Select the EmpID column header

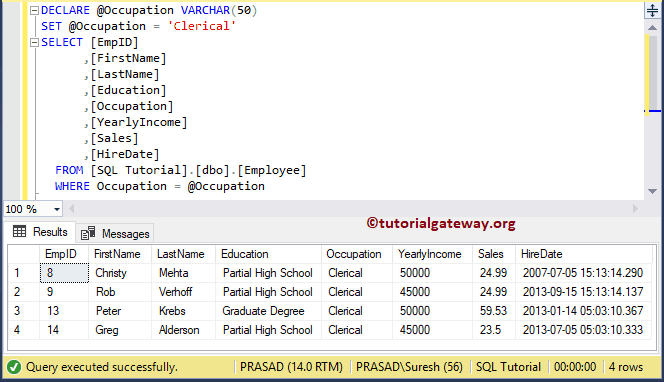click(64, 254)
